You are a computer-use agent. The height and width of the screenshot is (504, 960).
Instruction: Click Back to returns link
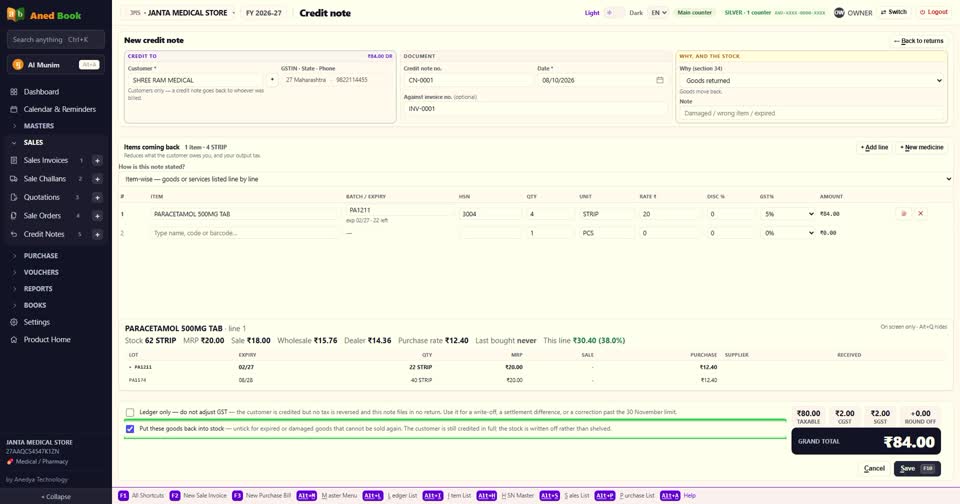[x=918, y=41]
